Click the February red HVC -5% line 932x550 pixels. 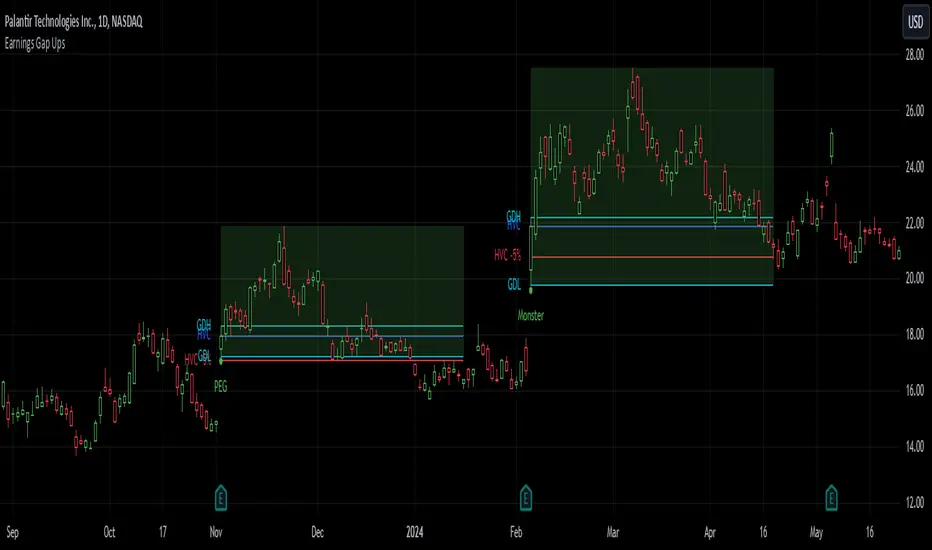coord(653,257)
